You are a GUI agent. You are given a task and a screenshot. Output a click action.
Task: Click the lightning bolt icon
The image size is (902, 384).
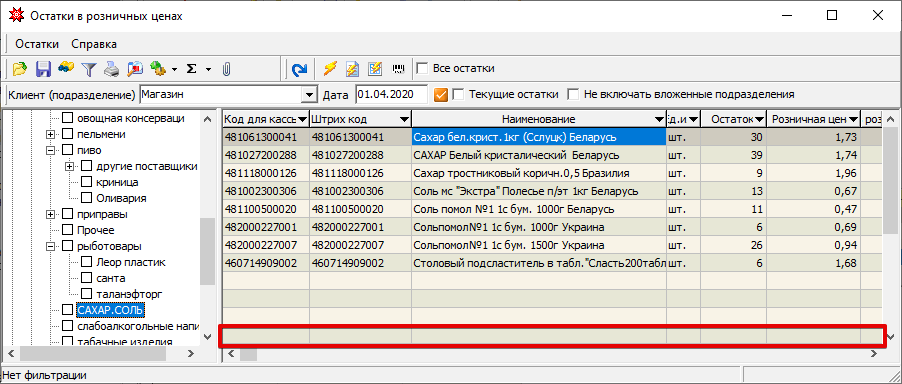tap(330, 69)
